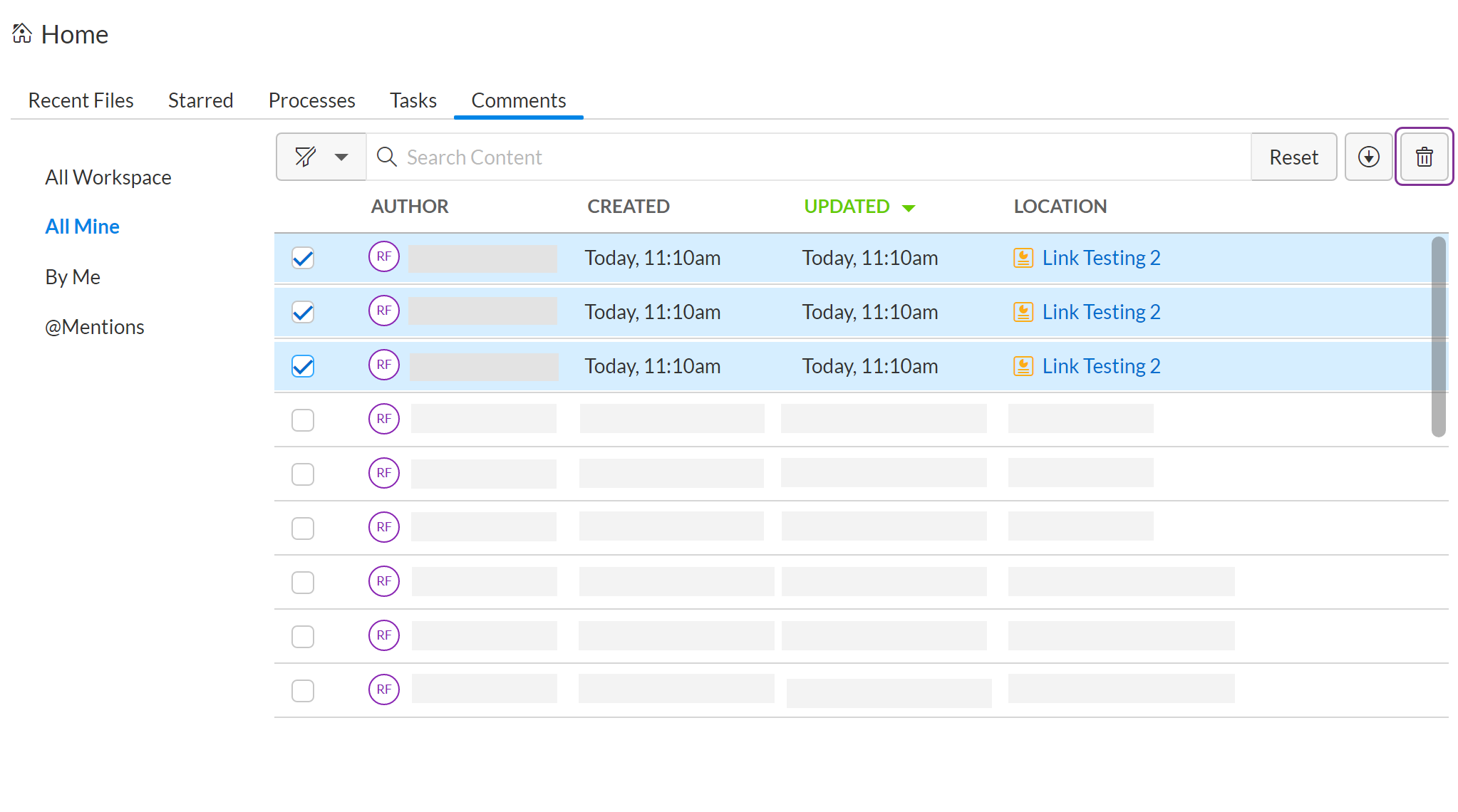Click the trash delete icon
The height and width of the screenshot is (812, 1458).
coord(1424,157)
